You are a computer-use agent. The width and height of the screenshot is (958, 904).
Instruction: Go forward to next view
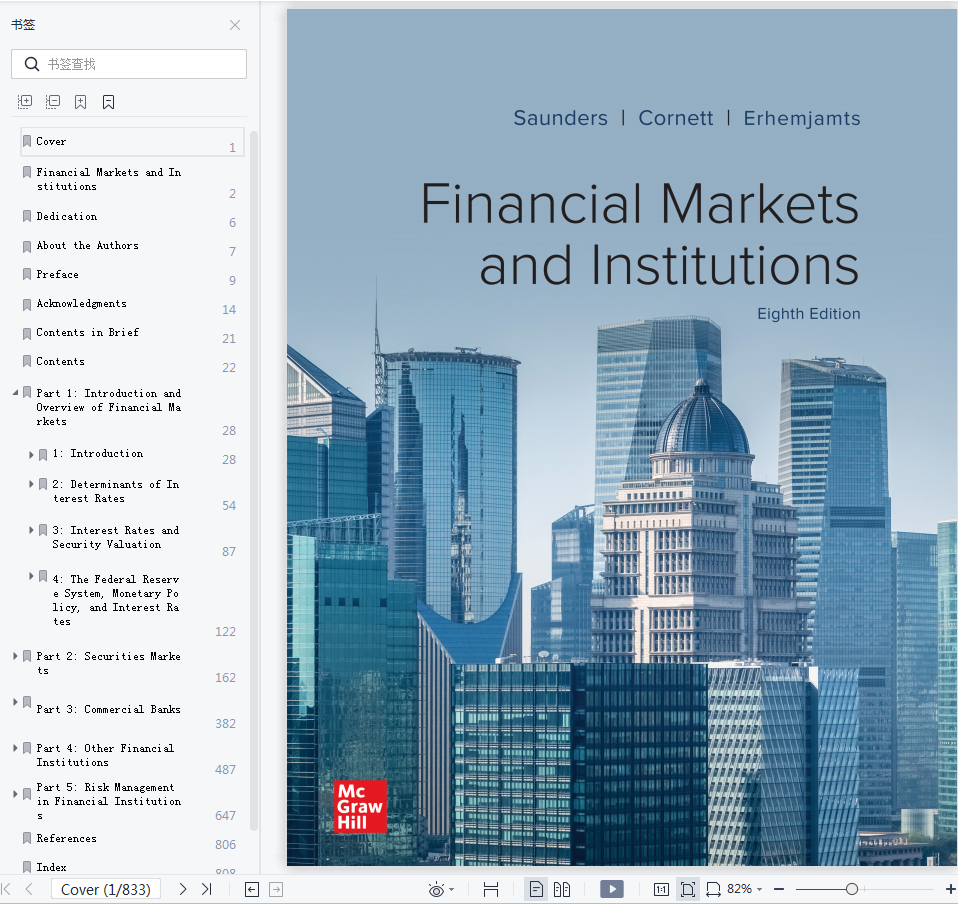276,889
